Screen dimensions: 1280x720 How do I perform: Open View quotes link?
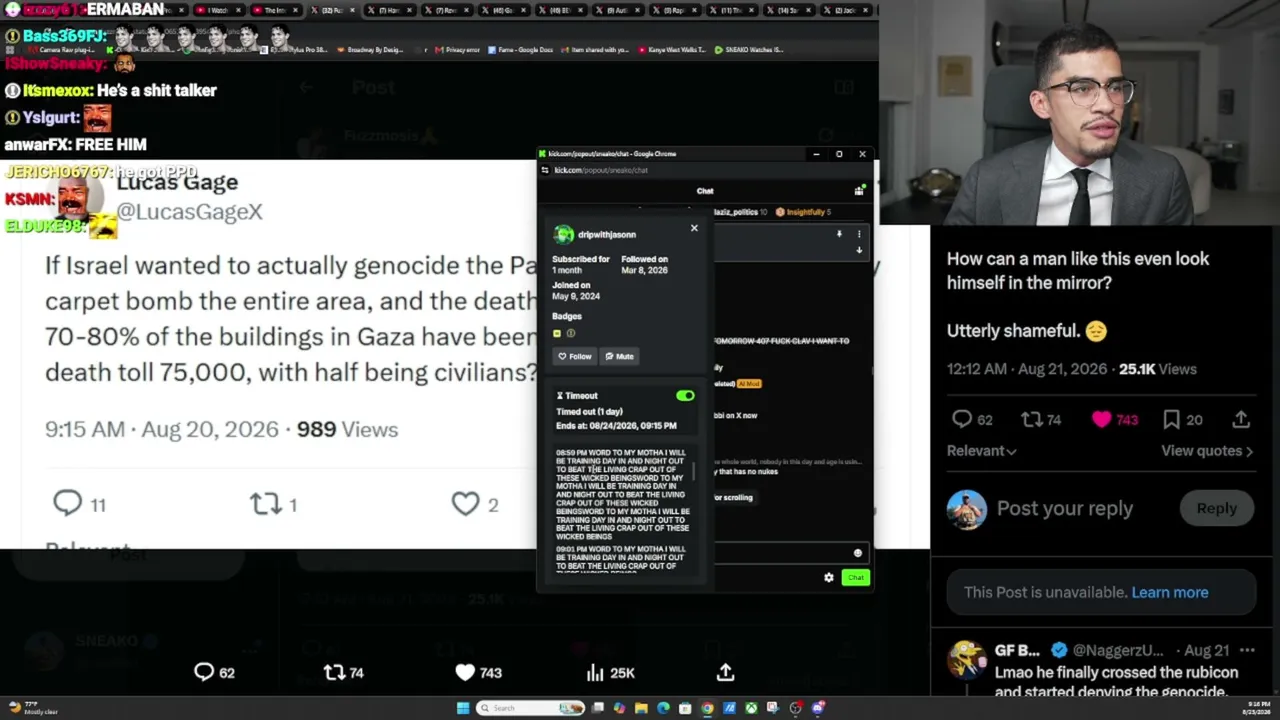(x=1207, y=451)
